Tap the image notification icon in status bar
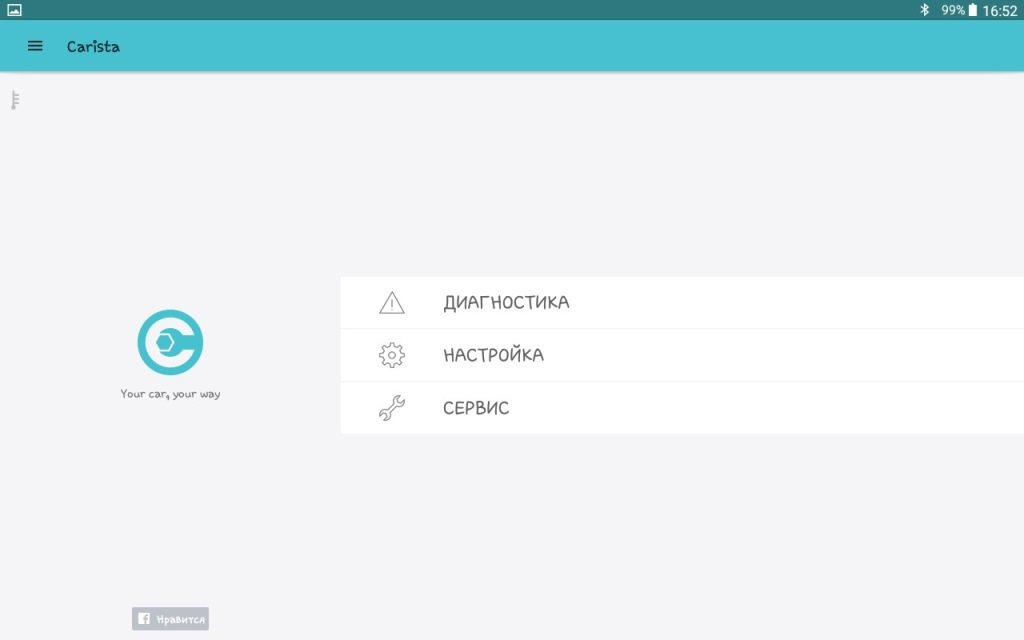The image size is (1024, 640). pos(14,10)
